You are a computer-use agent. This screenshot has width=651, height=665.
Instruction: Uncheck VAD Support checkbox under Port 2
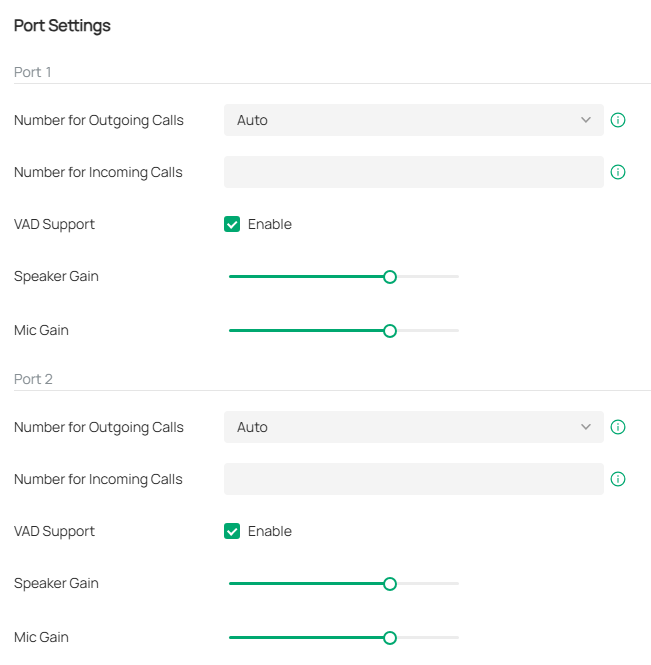pos(232,531)
